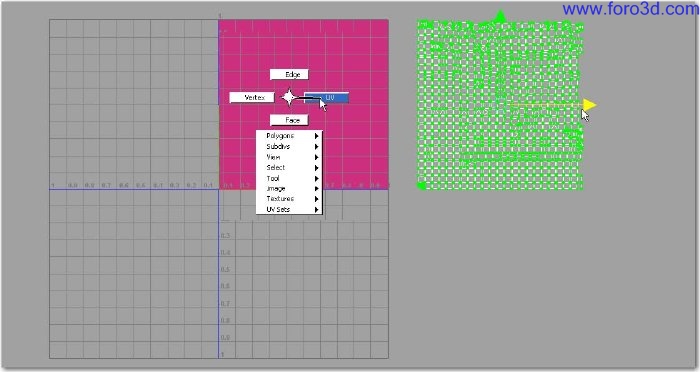This screenshot has width=700, height=372.
Task: Choose Edge in the marking menu
Action: pos(289,75)
